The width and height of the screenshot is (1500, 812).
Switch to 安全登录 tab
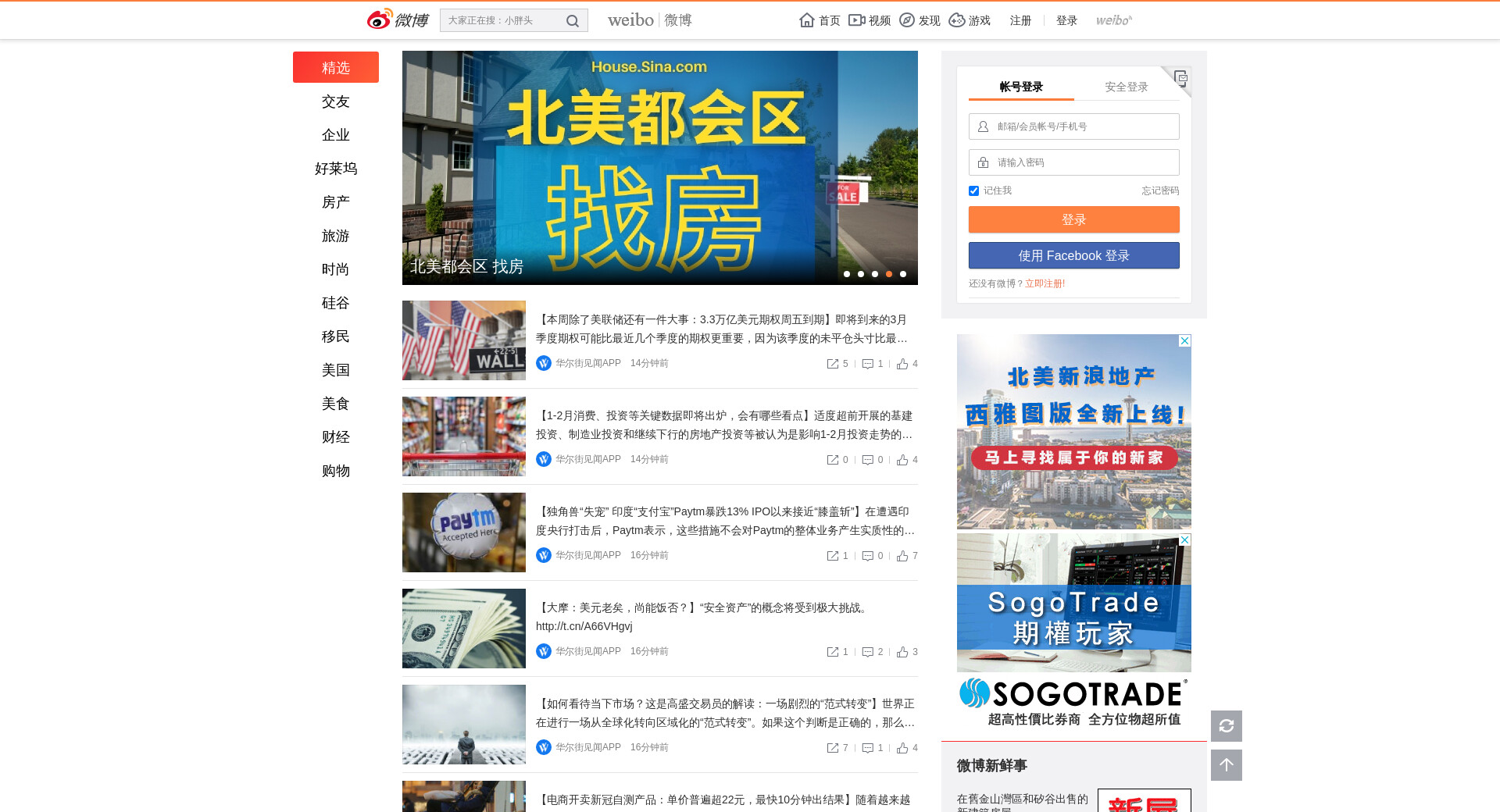1126,87
